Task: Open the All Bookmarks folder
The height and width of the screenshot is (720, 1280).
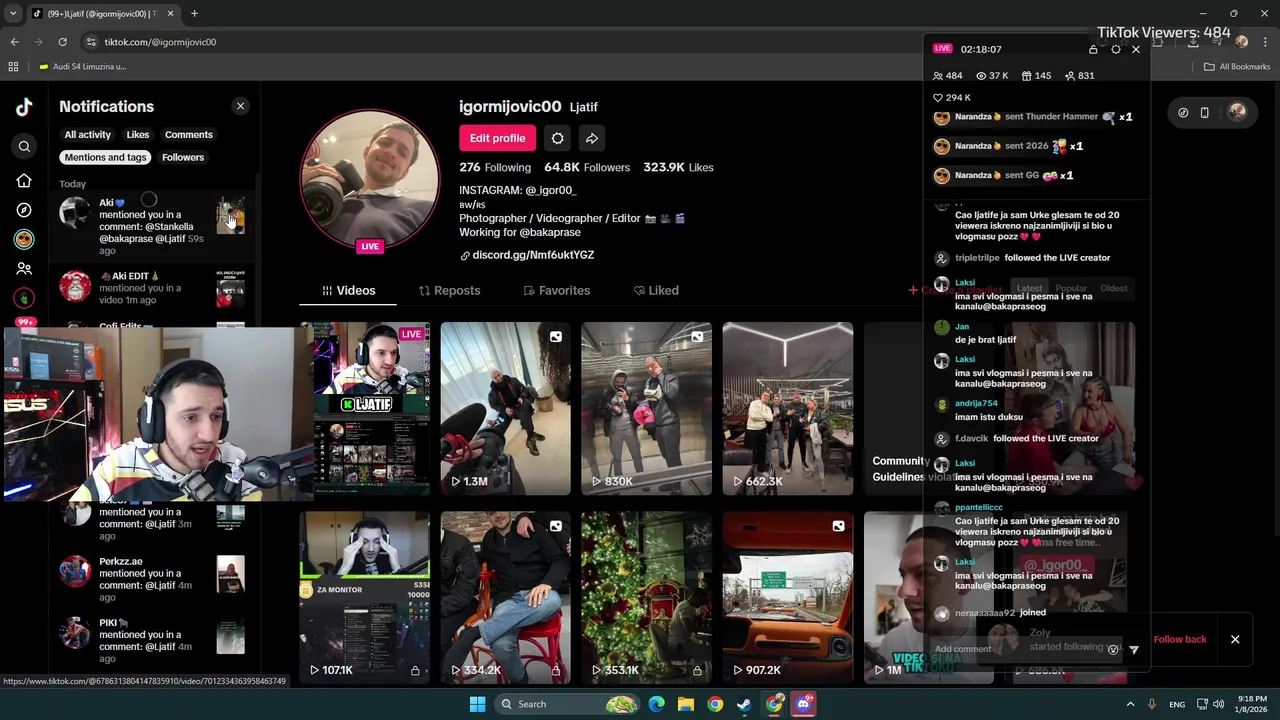Action: click(x=1237, y=67)
